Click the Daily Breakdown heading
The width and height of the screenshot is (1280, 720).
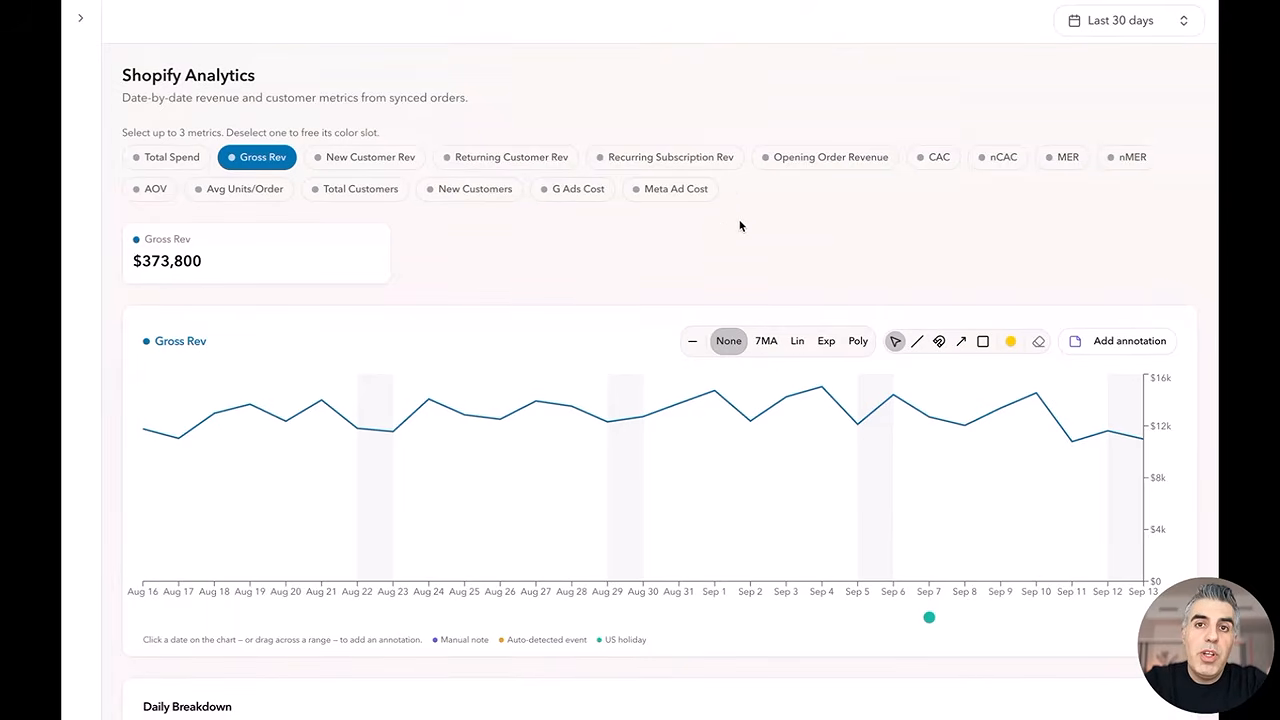[187, 707]
